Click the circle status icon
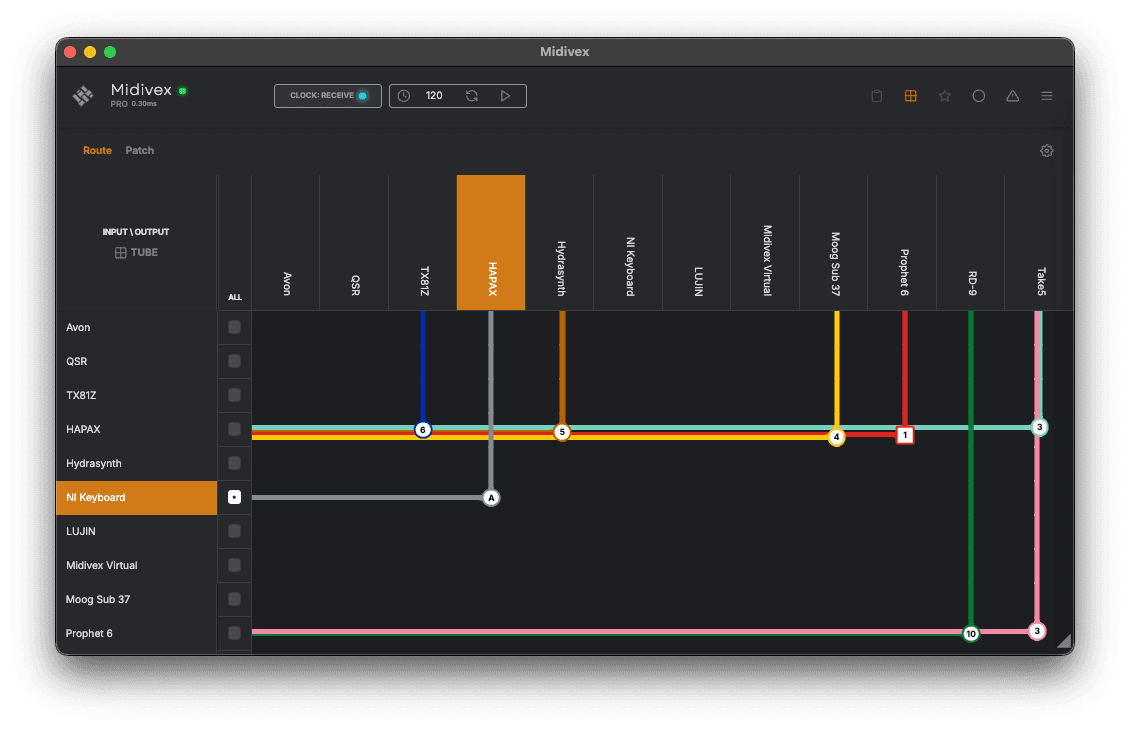 pos(979,95)
